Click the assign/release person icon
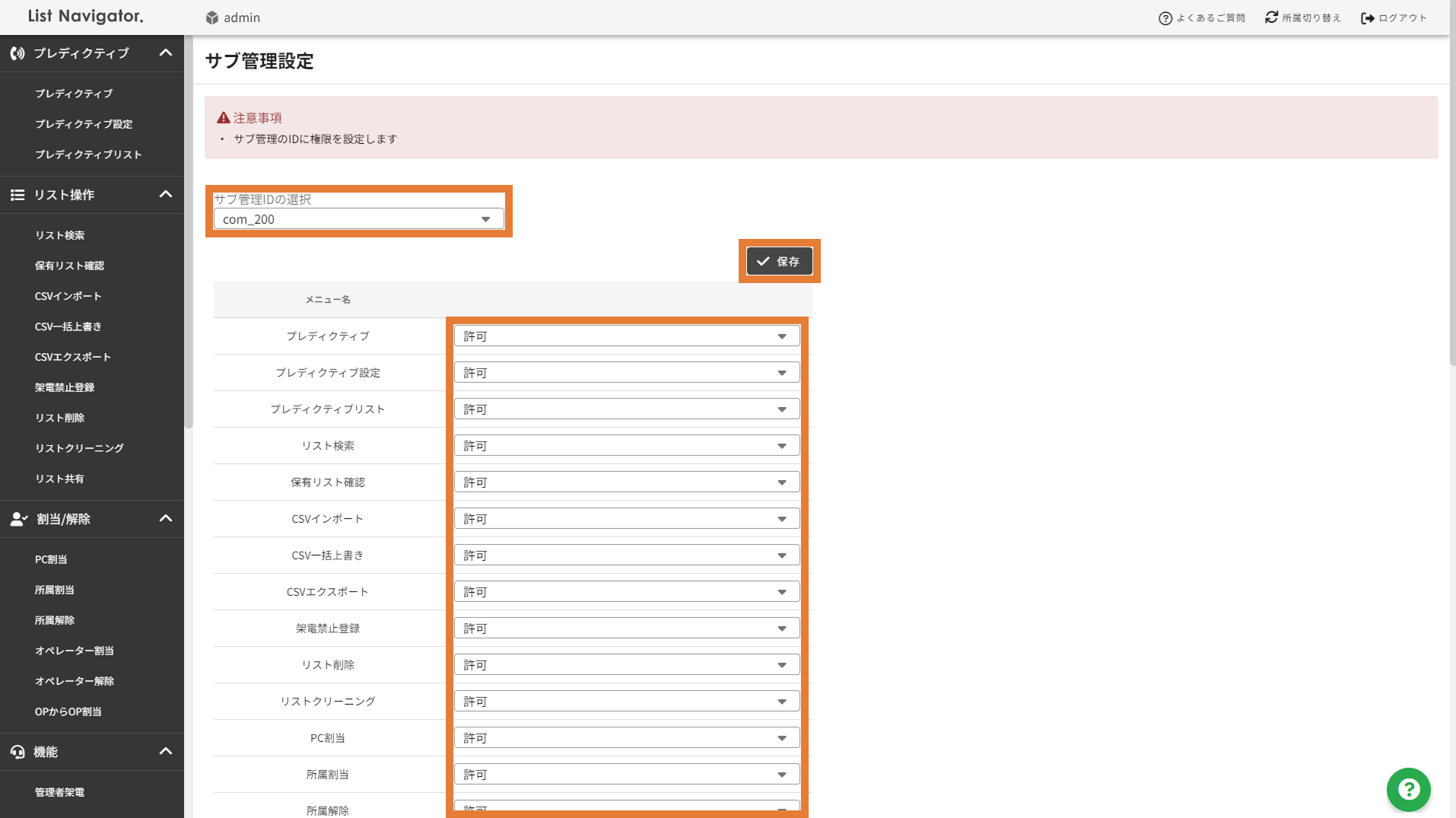Screen dimensions: 1456x818 click(x=18, y=519)
